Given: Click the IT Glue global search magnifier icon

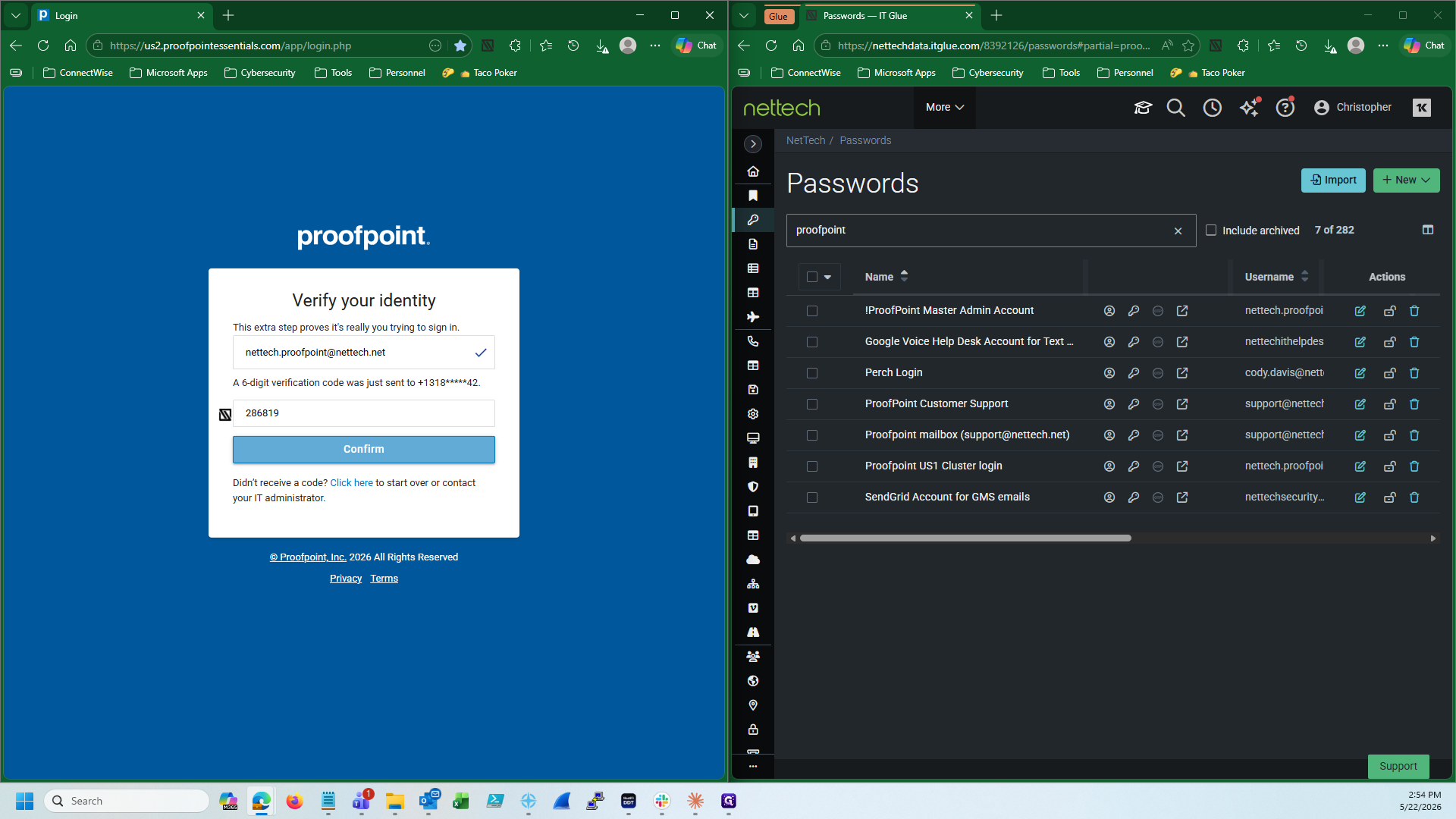Looking at the screenshot, I should (1175, 108).
